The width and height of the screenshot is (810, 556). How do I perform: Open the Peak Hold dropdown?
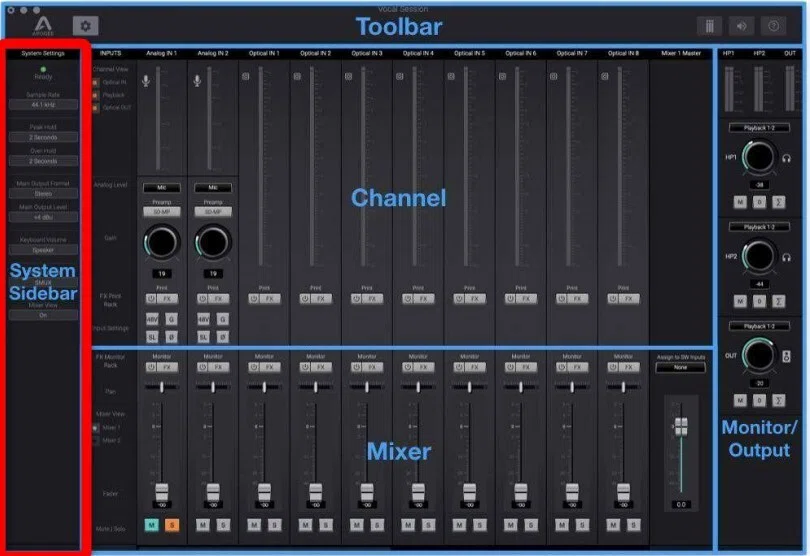(43, 137)
